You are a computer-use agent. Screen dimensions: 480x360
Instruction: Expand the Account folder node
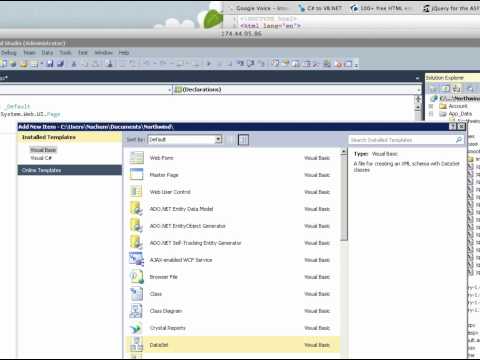(x=431, y=106)
